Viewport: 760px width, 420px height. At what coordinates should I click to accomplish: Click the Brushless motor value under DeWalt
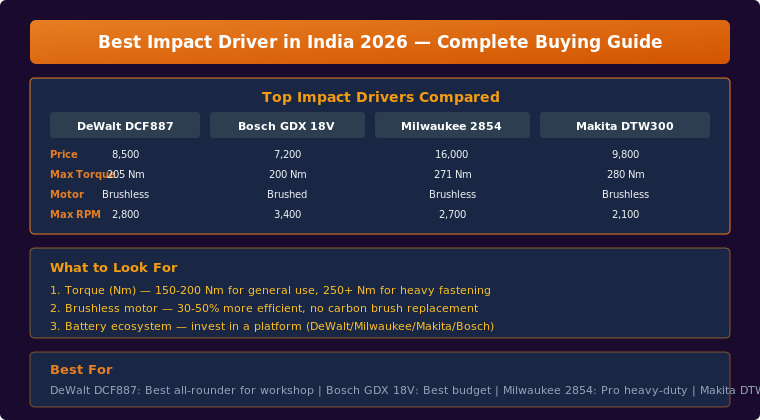click(126, 195)
